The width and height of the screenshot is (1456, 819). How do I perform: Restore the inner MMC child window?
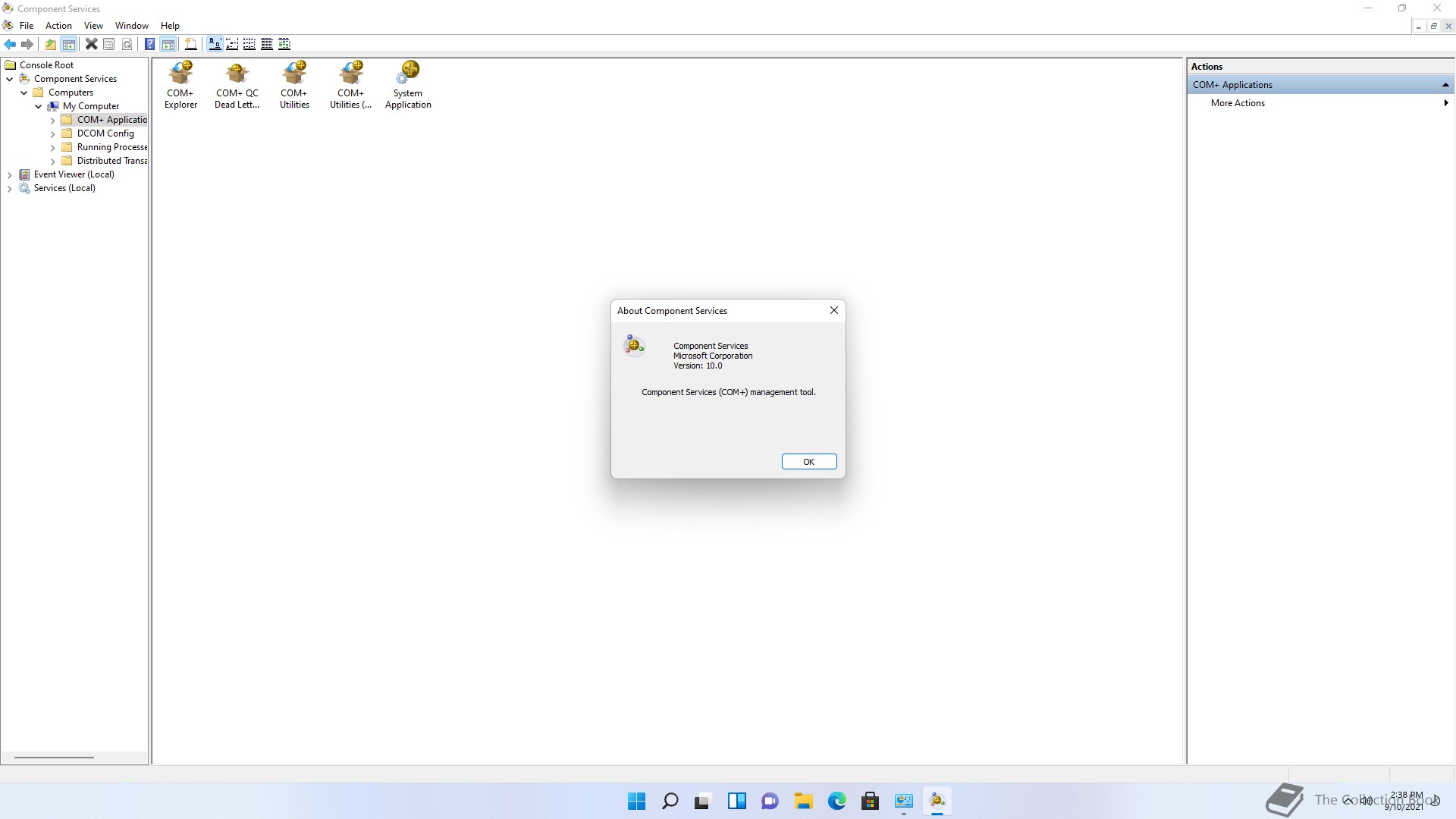(1433, 26)
